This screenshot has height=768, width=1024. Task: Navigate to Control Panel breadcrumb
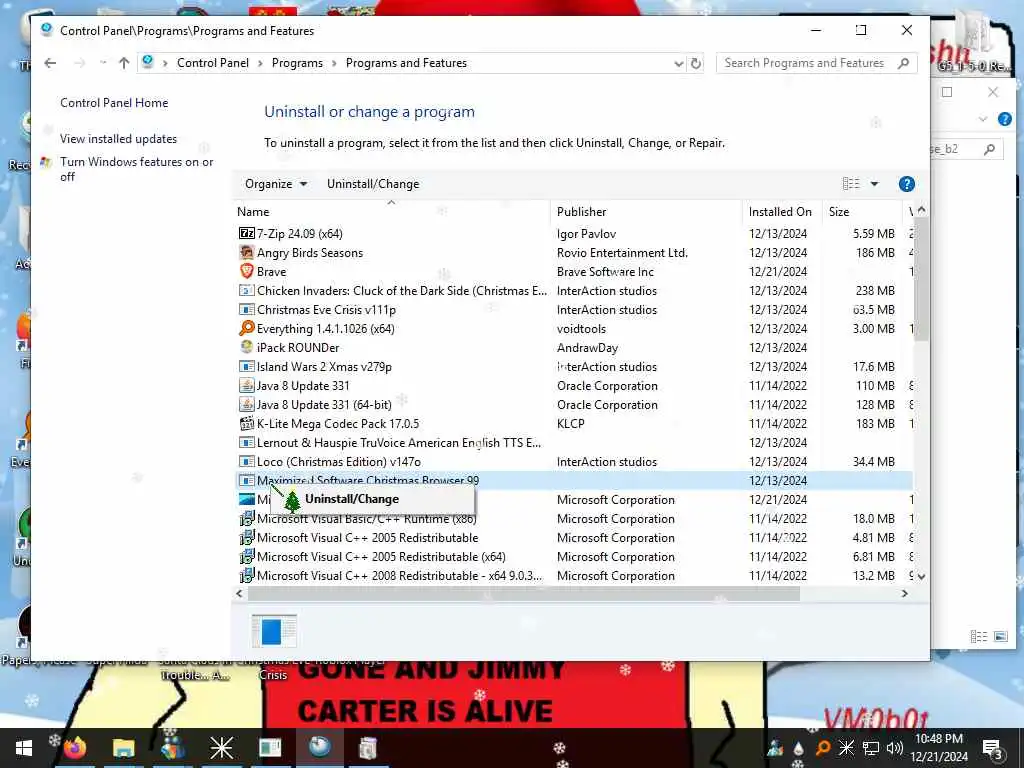pos(213,63)
